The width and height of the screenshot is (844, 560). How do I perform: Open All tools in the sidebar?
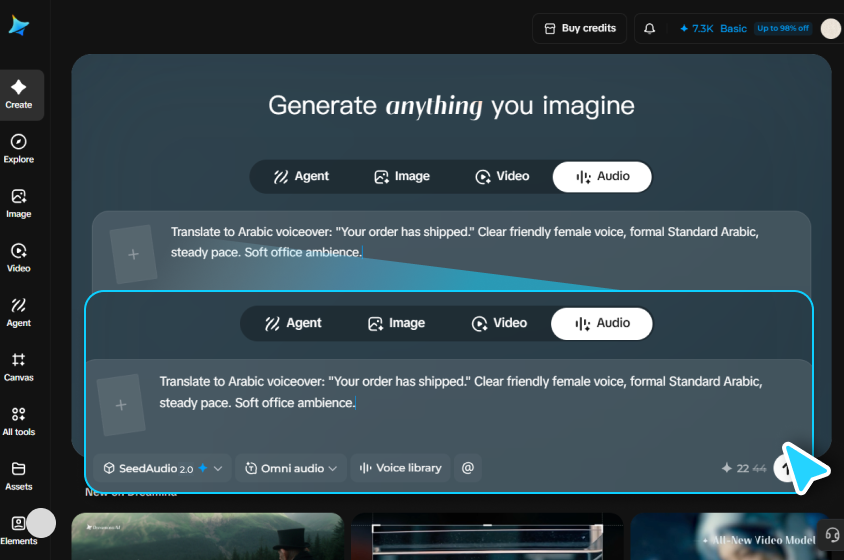coord(19,422)
